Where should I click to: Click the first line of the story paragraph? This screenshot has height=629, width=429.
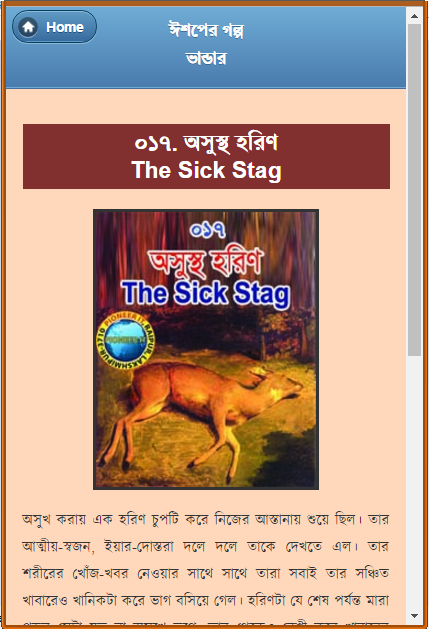[205, 519]
